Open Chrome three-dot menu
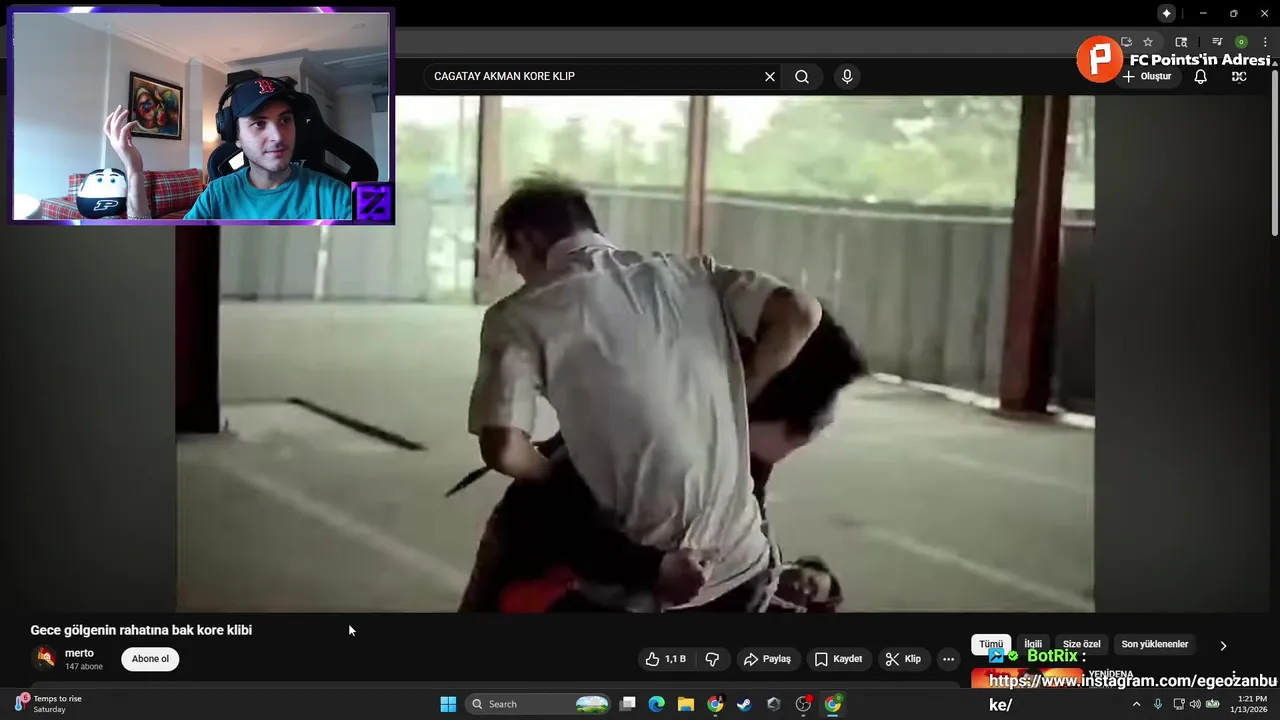 click(x=1265, y=42)
